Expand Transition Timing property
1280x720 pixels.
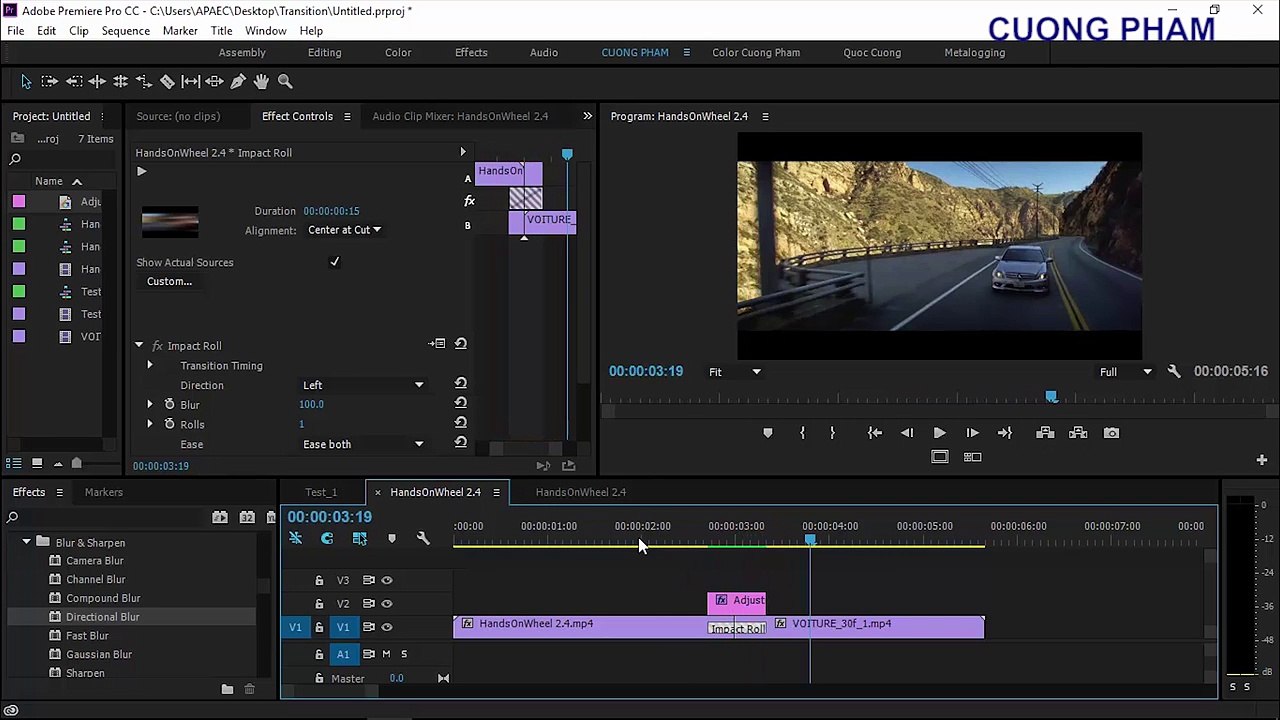[150, 365]
